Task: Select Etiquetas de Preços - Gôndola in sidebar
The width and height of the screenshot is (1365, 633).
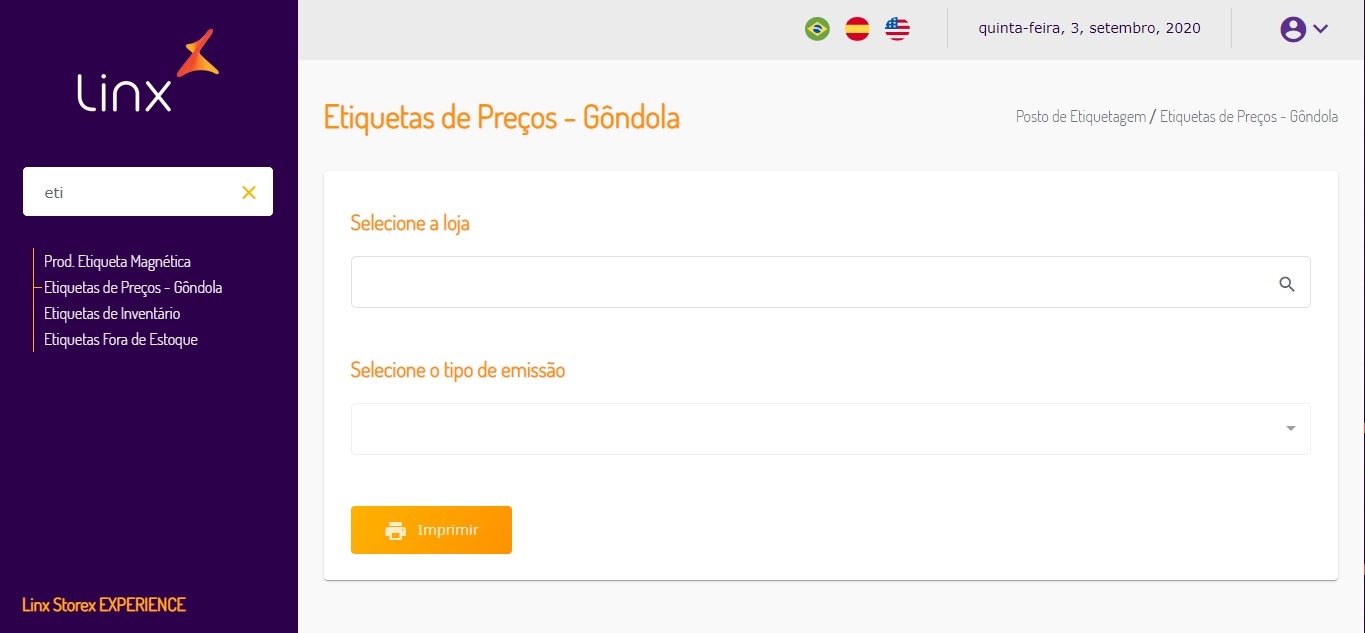Action: (x=133, y=288)
